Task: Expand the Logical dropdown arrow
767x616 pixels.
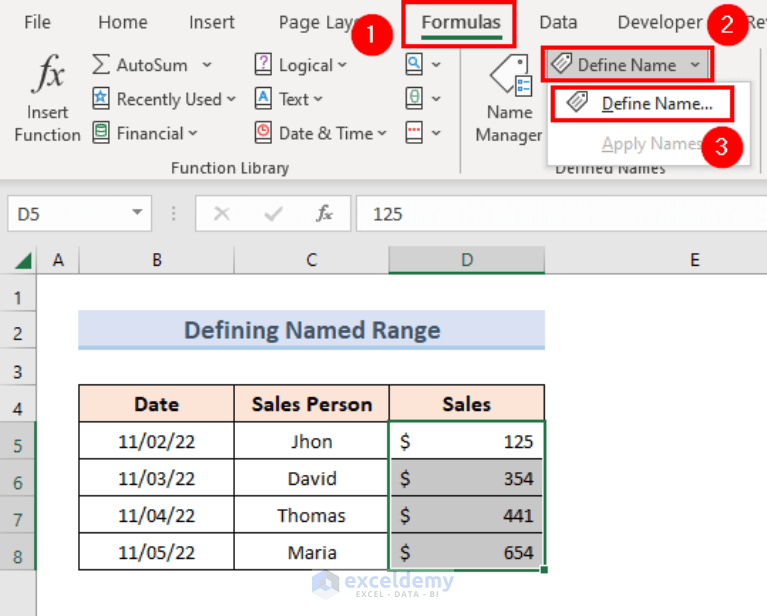Action: point(342,65)
